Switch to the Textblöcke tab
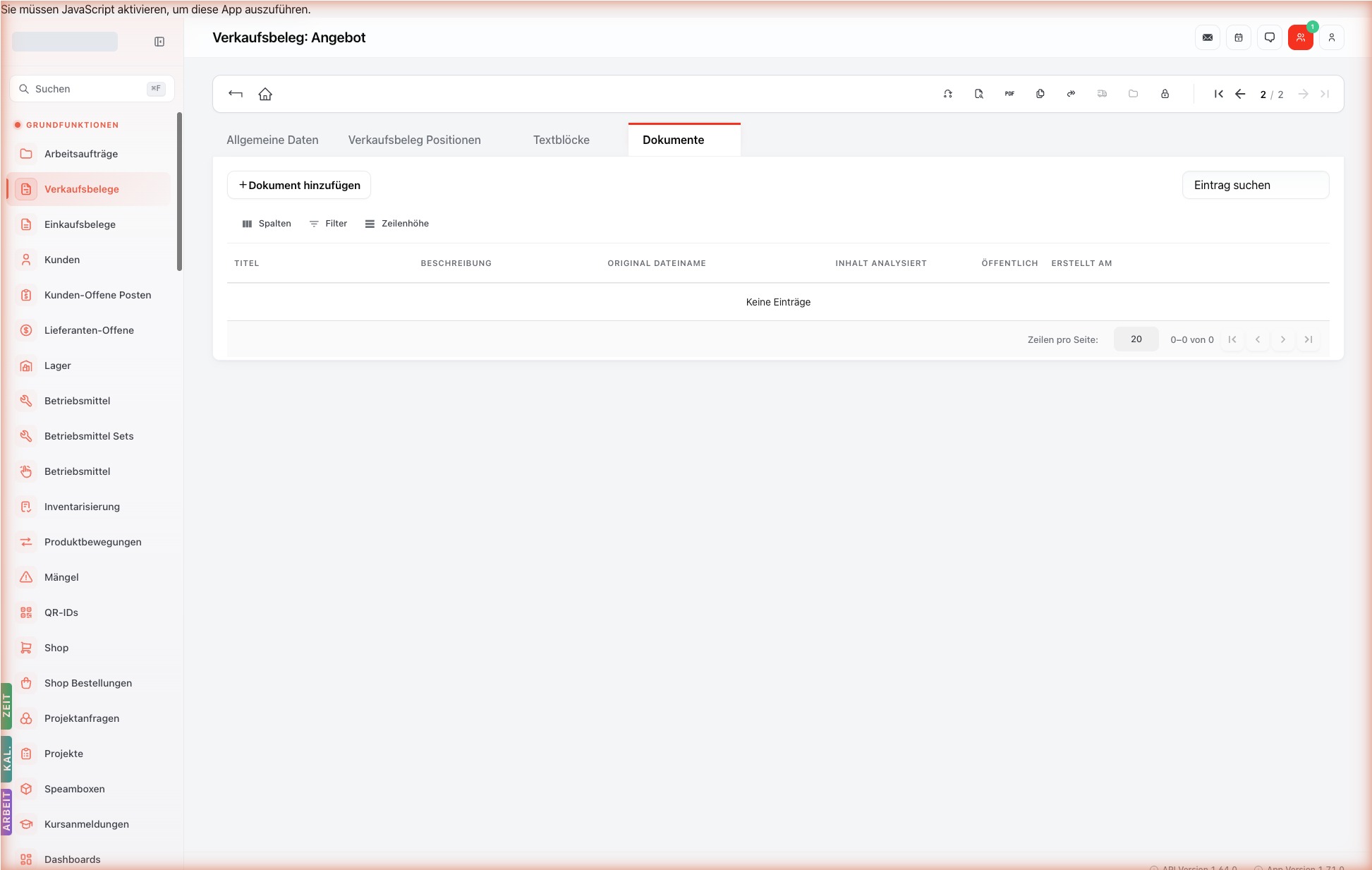 coord(561,140)
